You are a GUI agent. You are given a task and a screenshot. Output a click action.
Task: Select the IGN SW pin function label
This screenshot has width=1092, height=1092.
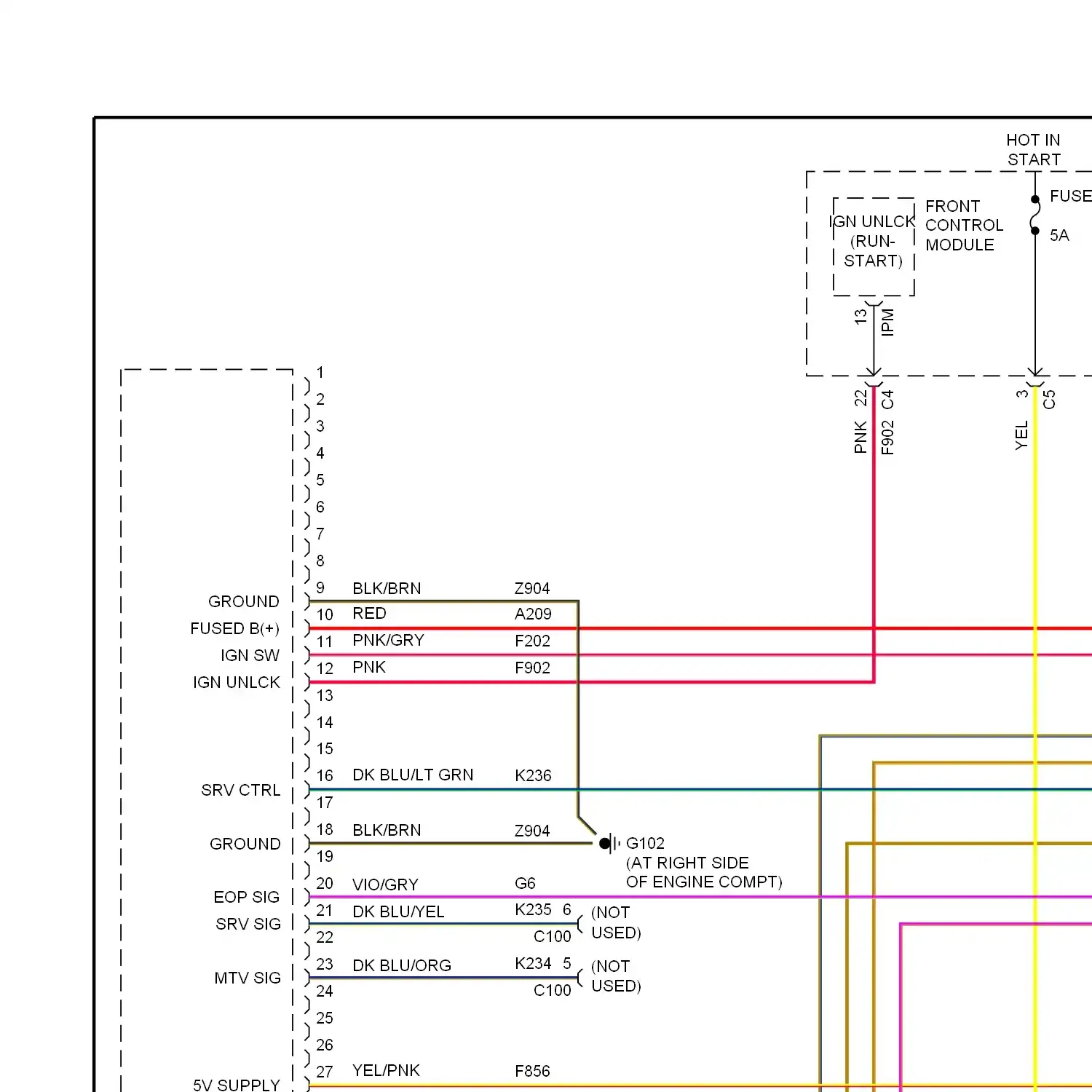click(x=250, y=655)
